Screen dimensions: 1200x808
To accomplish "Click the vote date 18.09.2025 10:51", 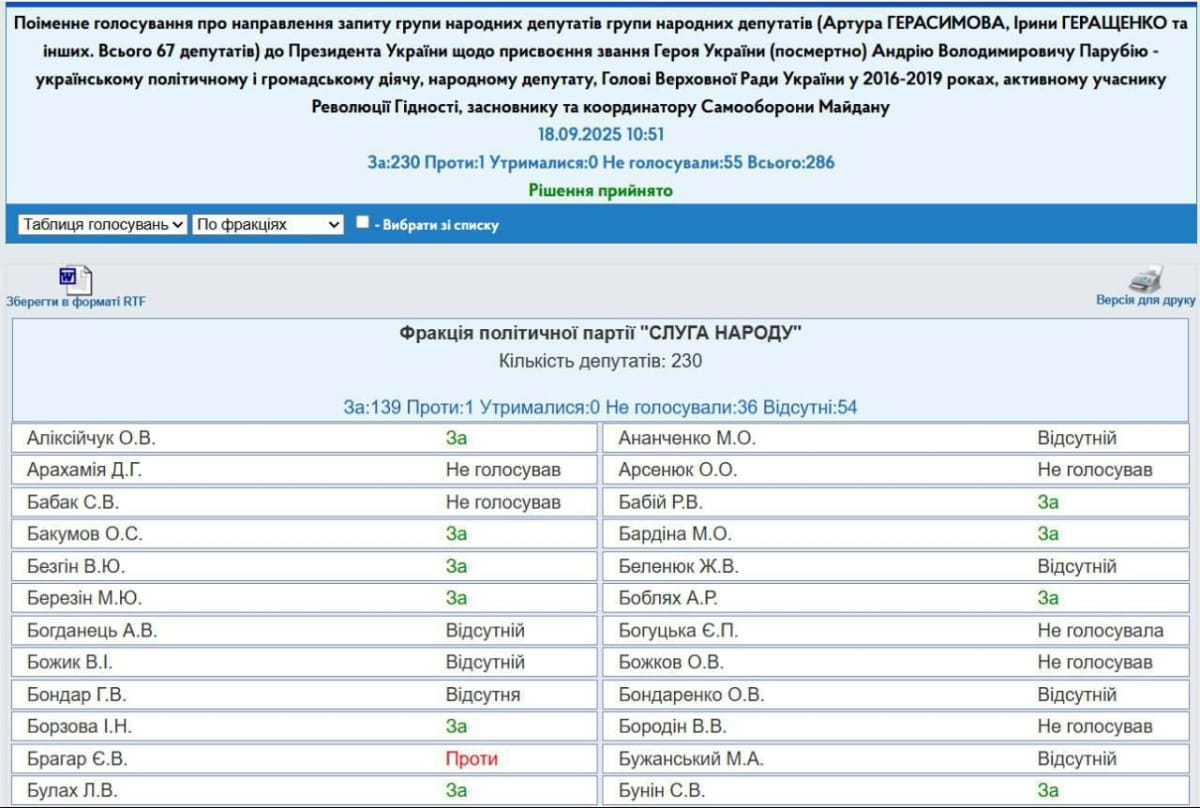I will click(600, 135).
